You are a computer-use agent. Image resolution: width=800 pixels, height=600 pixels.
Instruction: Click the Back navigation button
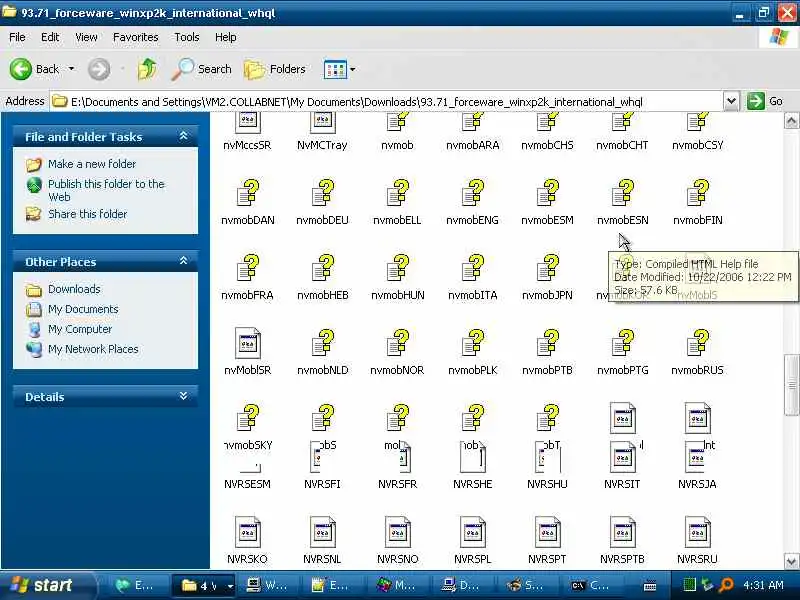point(35,69)
